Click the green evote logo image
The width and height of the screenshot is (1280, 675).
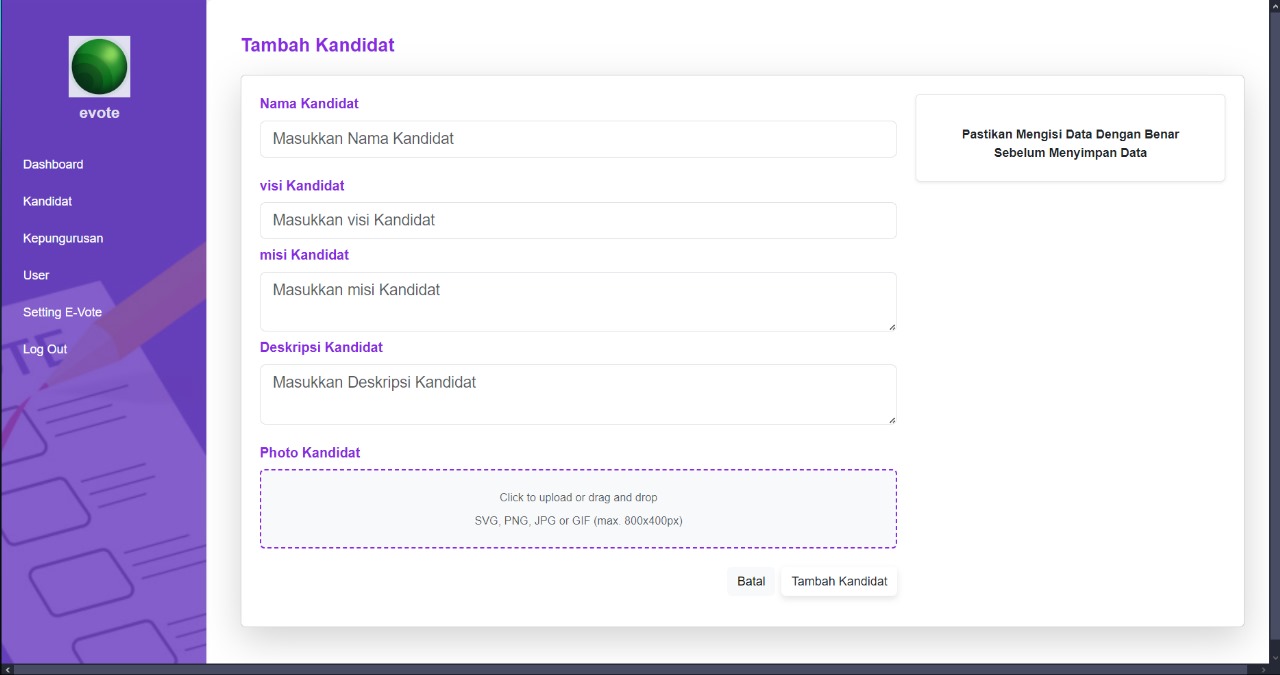[x=99, y=66]
